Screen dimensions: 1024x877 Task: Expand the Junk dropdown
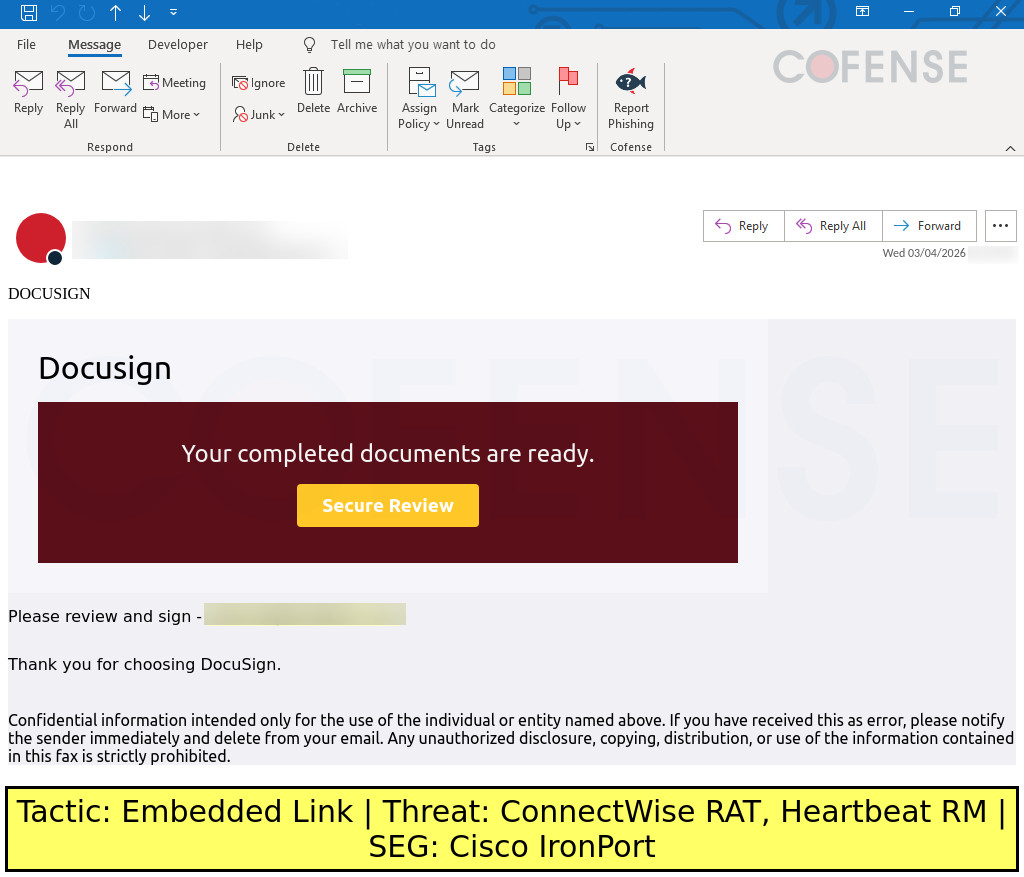point(259,114)
